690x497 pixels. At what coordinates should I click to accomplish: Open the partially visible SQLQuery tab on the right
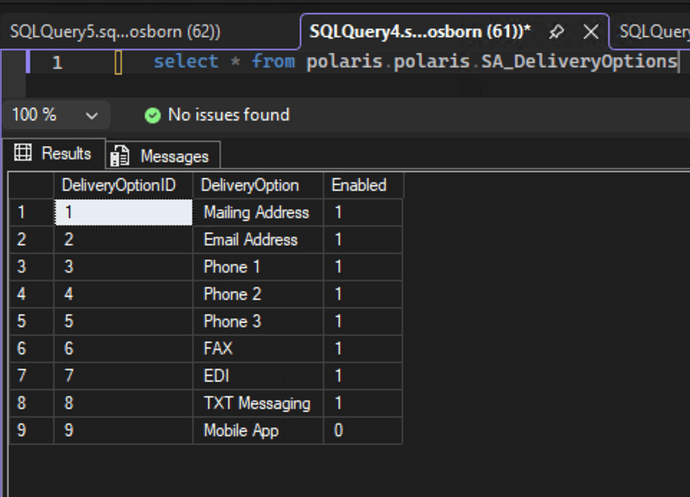(x=654, y=32)
